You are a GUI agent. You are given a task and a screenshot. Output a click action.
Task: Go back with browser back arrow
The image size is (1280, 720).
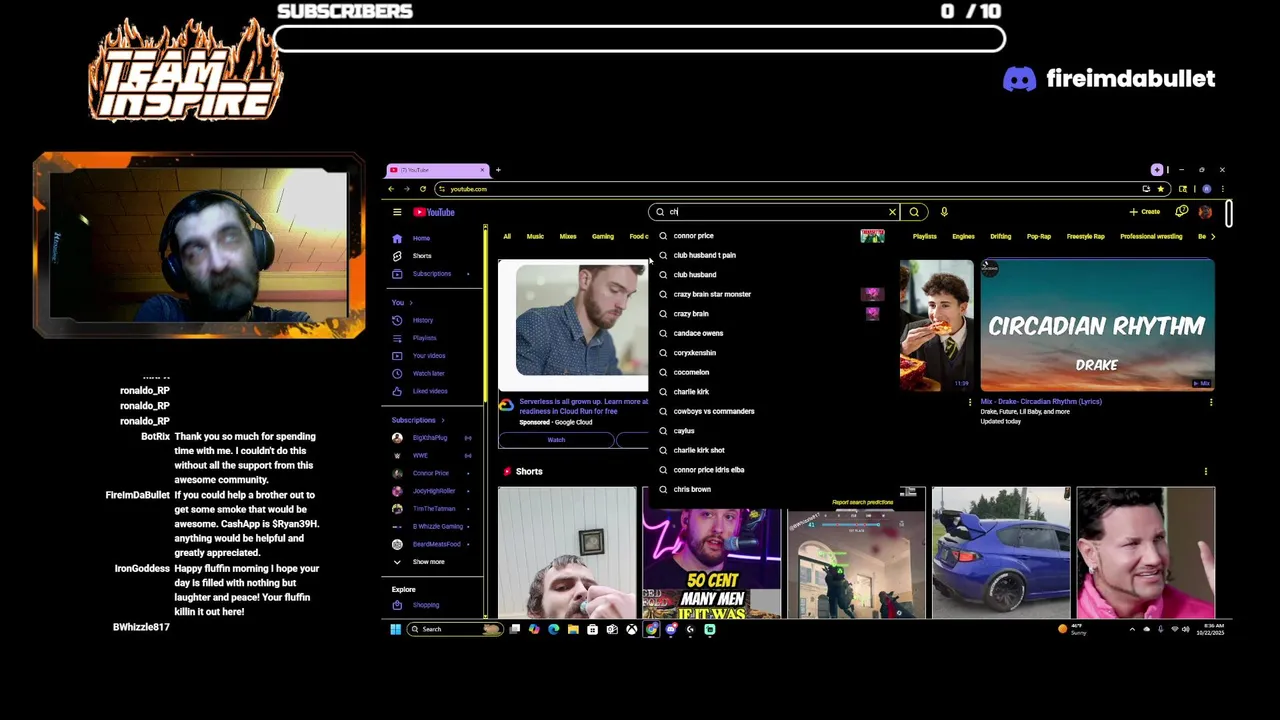pos(391,189)
